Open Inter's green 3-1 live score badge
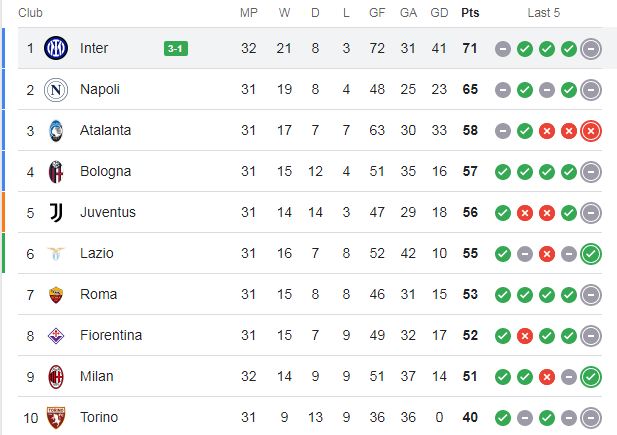 click(176, 48)
